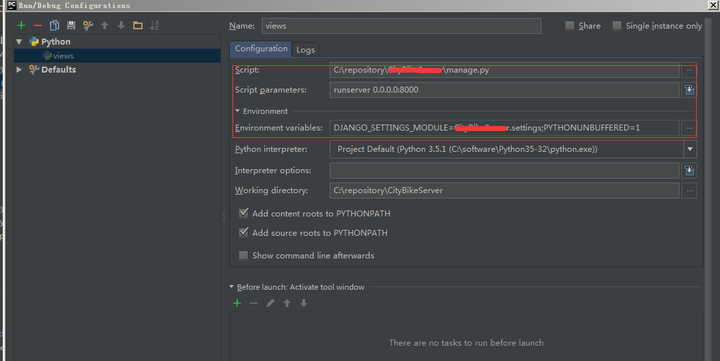Switch to the Configuration tab
This screenshot has width=720, height=361.
[x=261, y=49]
